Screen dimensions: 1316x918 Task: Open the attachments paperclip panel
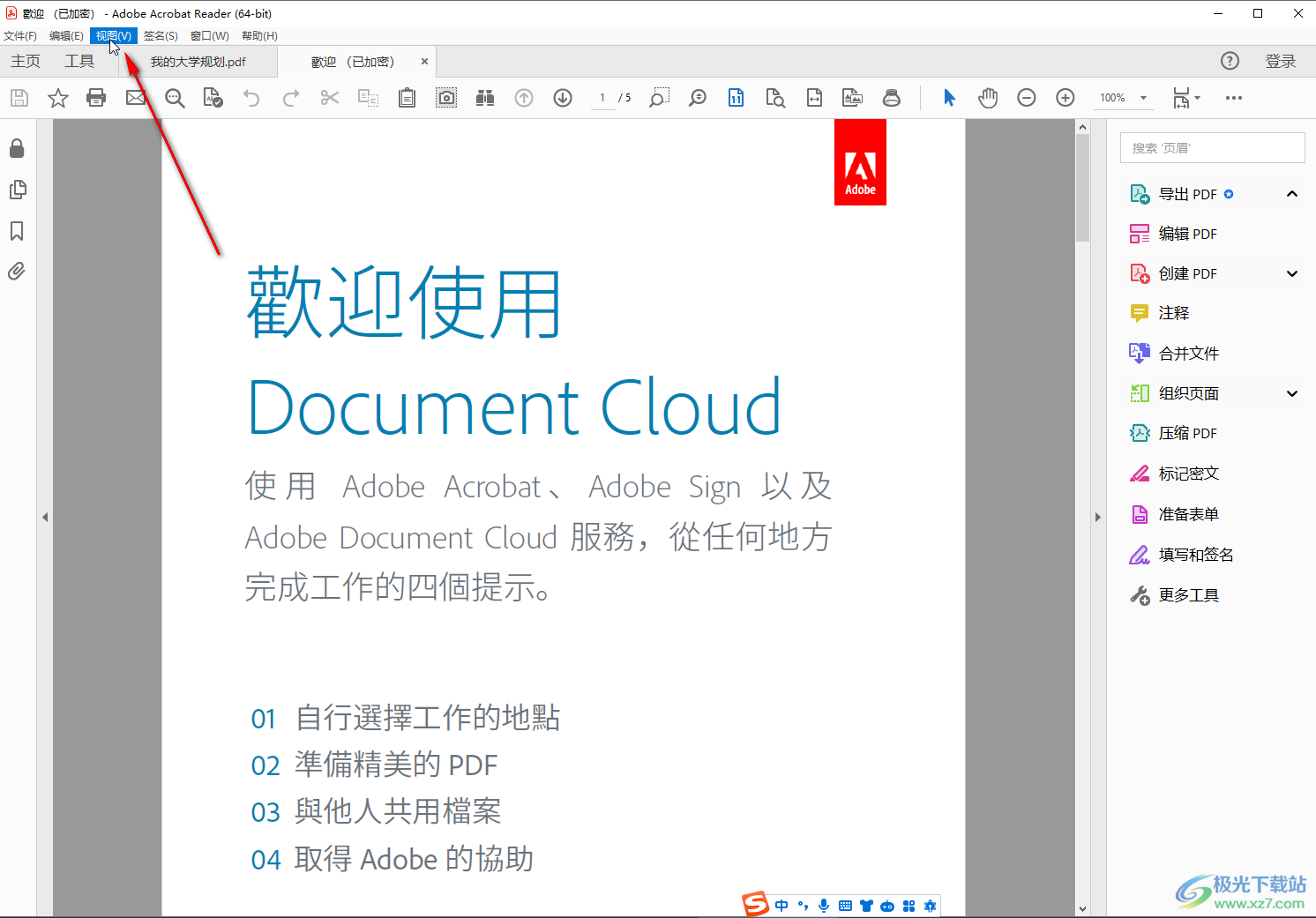tap(17, 272)
